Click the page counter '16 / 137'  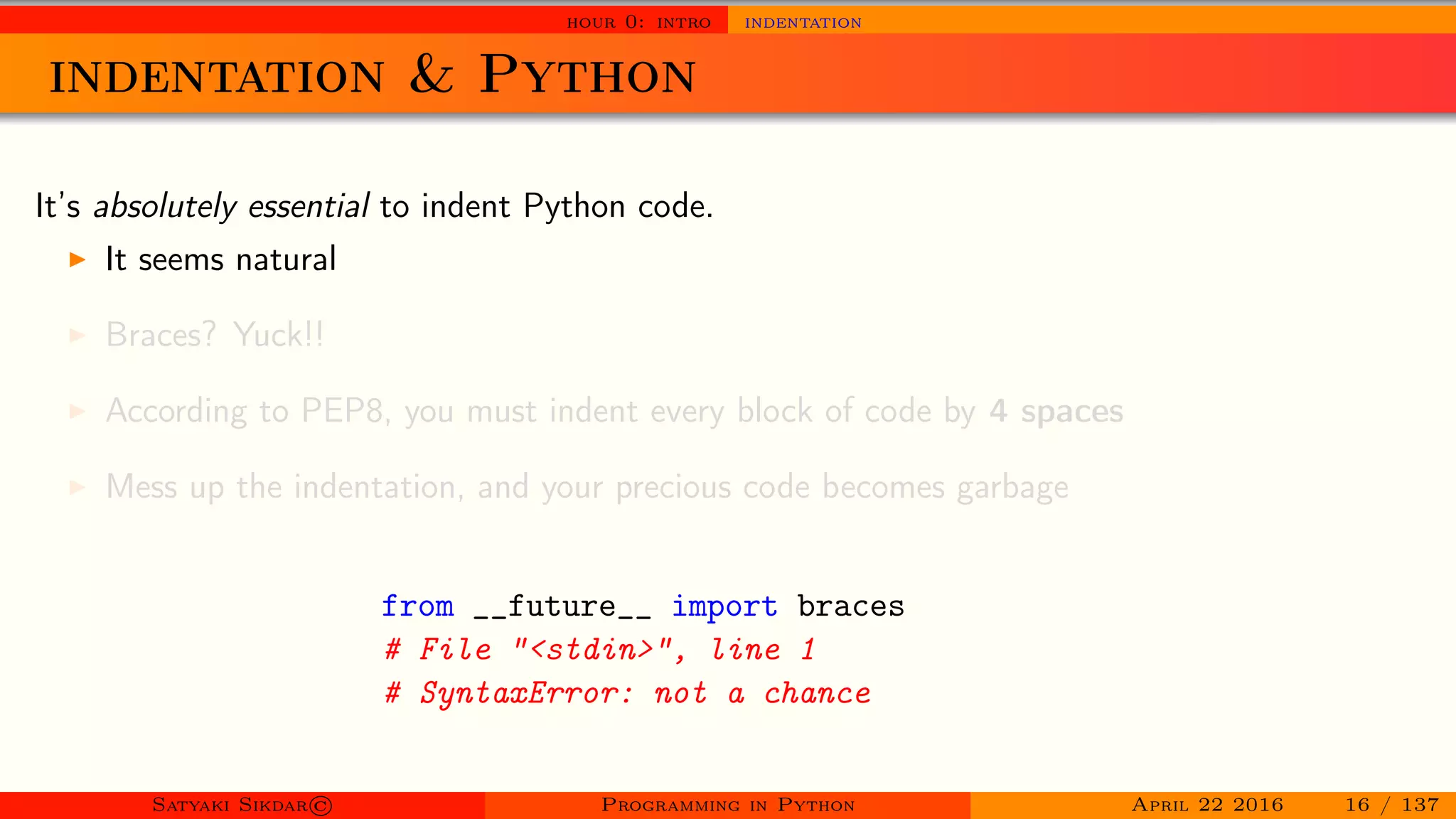1392,805
